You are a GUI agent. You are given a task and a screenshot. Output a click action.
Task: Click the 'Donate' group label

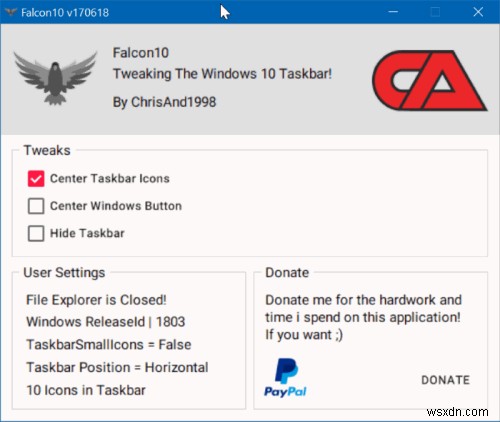(287, 273)
